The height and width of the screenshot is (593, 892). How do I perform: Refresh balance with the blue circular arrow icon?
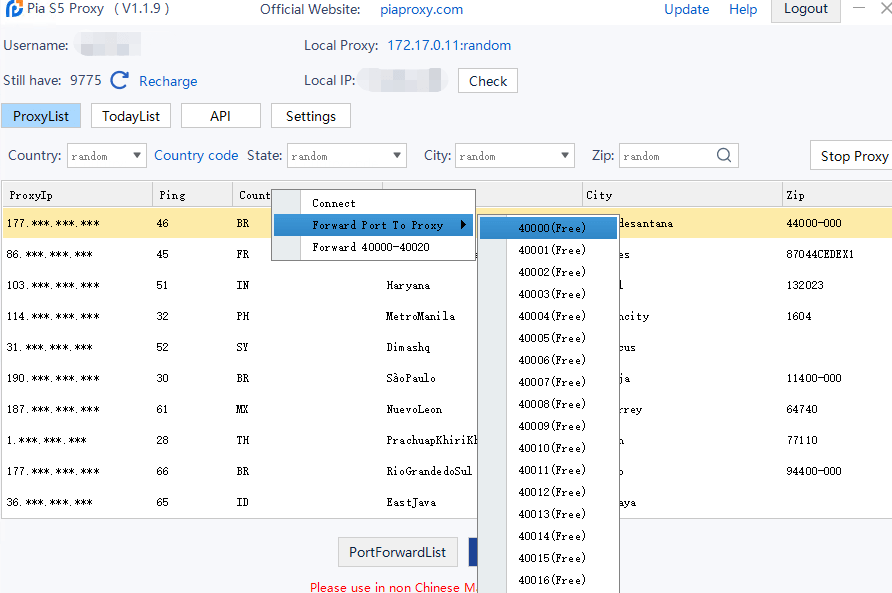(119, 81)
